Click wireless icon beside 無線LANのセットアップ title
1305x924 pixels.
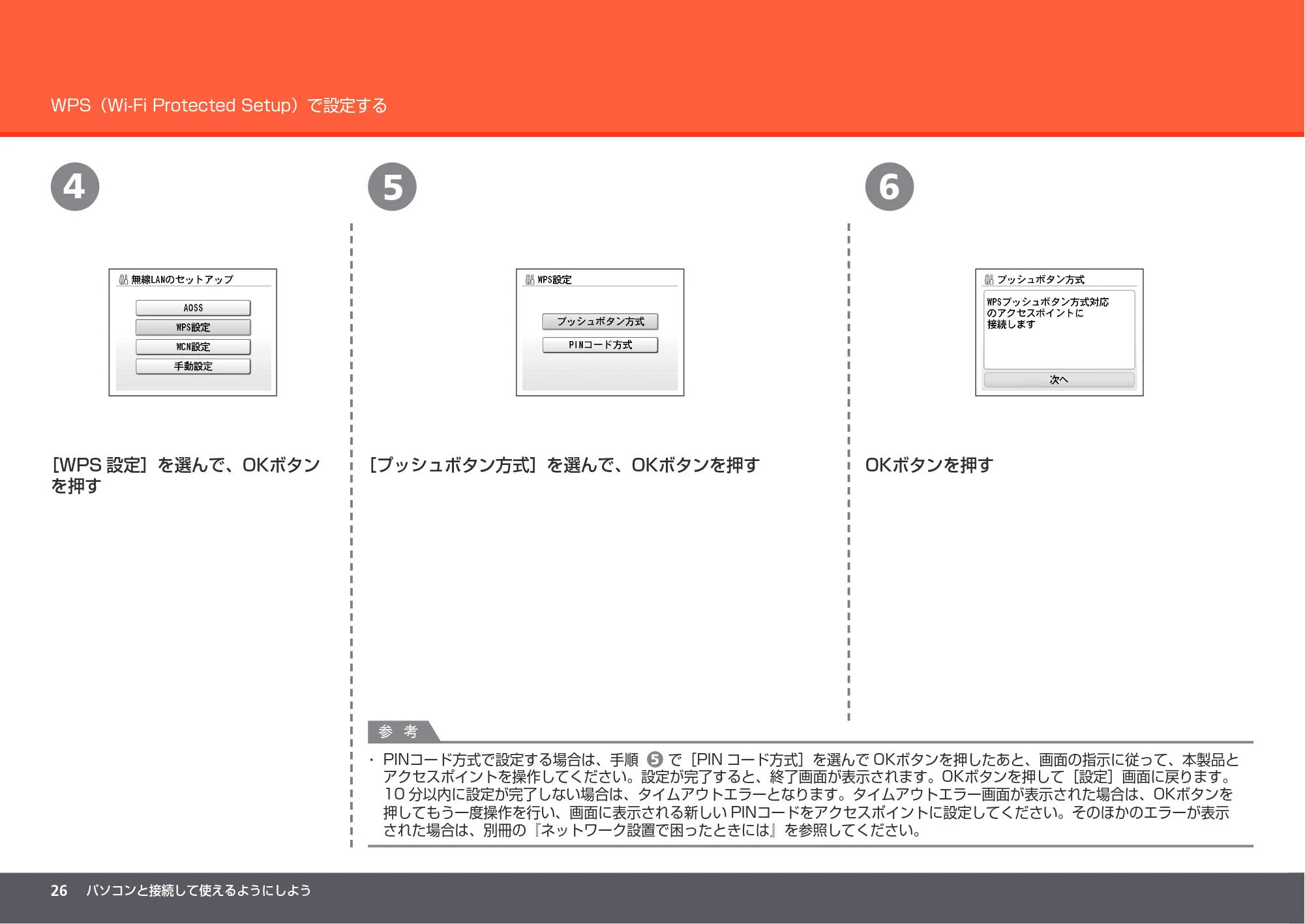(x=123, y=280)
